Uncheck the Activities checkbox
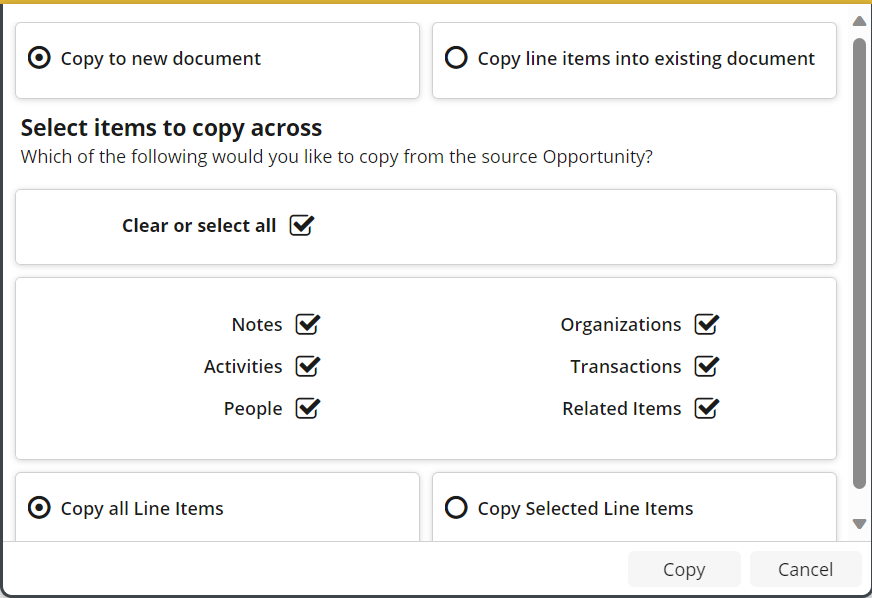 tap(307, 367)
